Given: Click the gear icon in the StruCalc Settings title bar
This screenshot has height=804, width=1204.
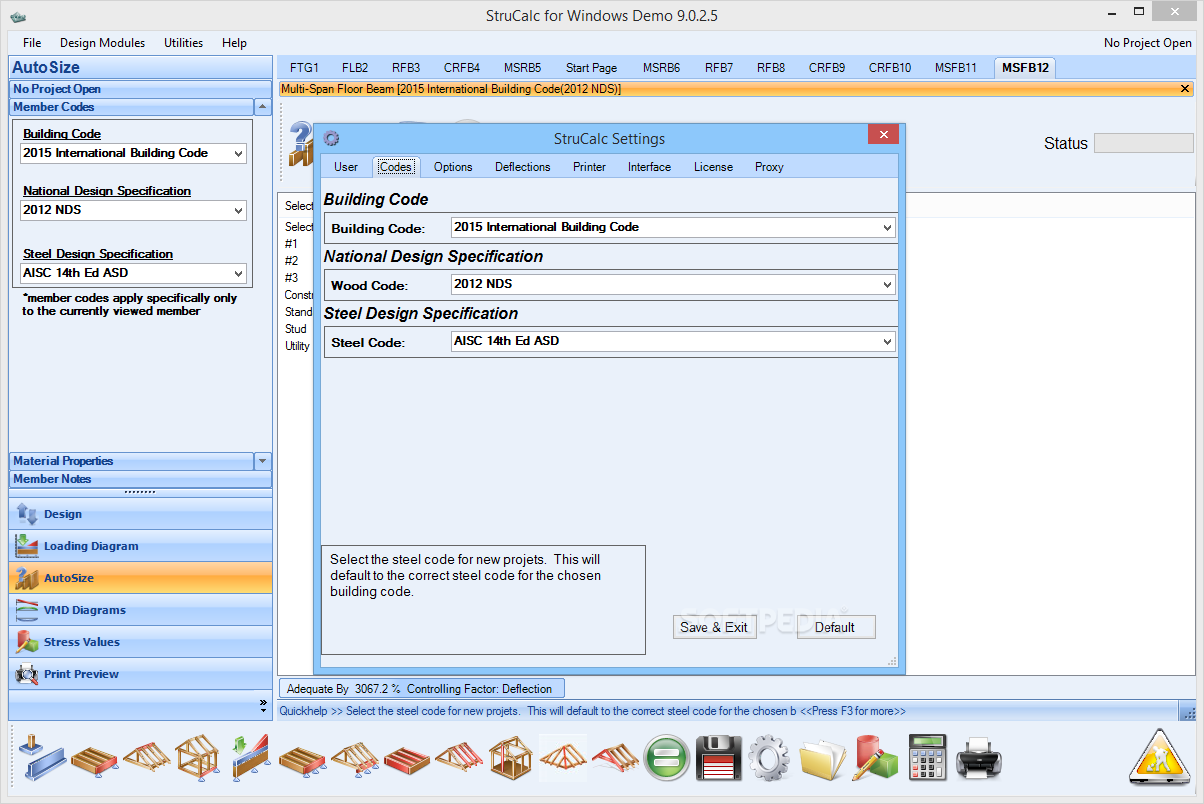Looking at the screenshot, I should 332,138.
